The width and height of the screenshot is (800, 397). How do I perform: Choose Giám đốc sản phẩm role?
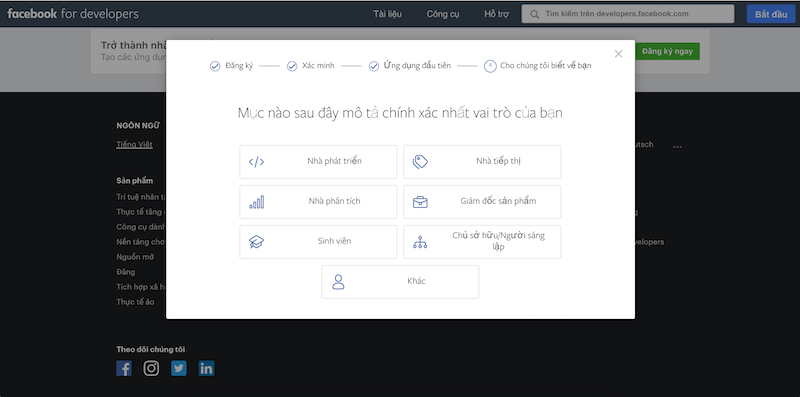482,202
